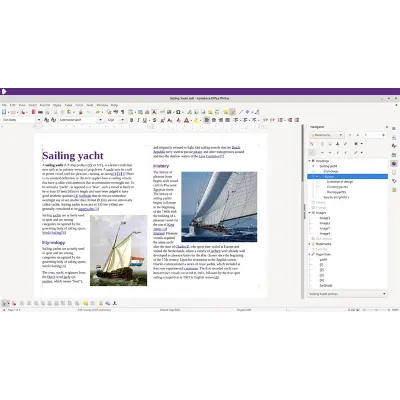Toggle italic formatting
Screen dimensions: 400x400
click(x=138, y=120)
